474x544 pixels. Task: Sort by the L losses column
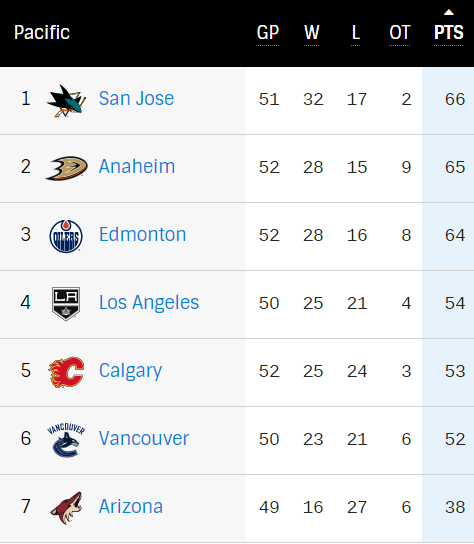point(356,33)
